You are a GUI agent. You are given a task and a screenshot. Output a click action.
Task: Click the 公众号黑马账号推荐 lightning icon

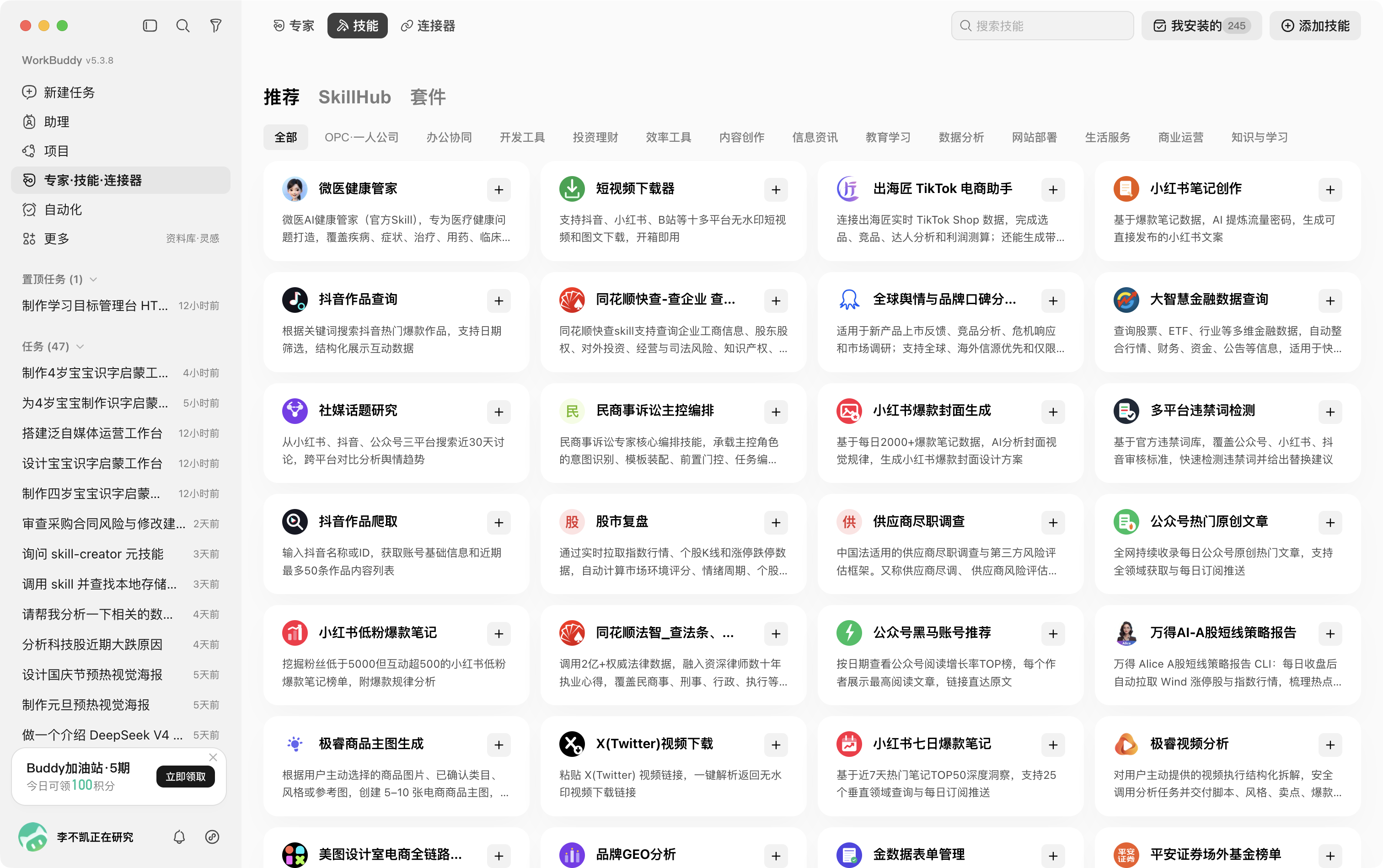[849, 632]
